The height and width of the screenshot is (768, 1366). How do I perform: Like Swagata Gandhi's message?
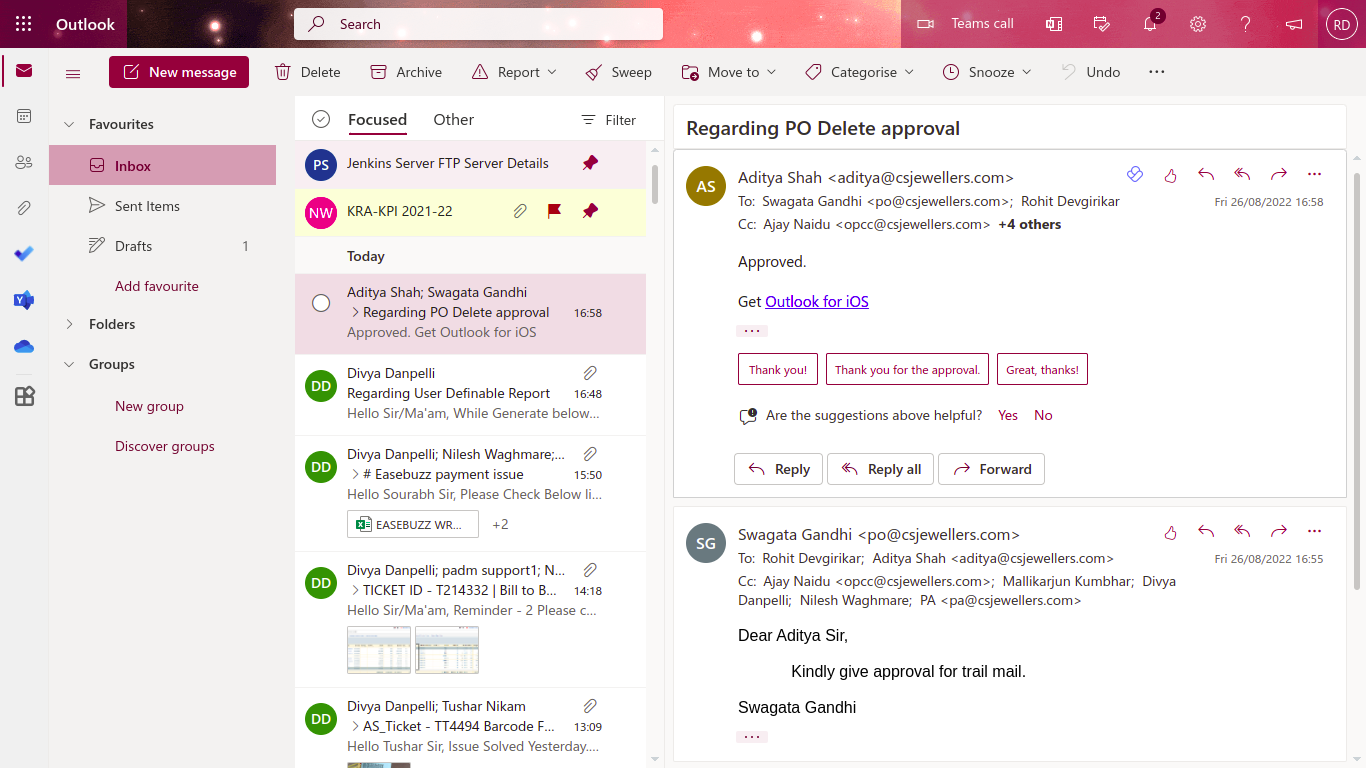pyautogui.click(x=1170, y=532)
